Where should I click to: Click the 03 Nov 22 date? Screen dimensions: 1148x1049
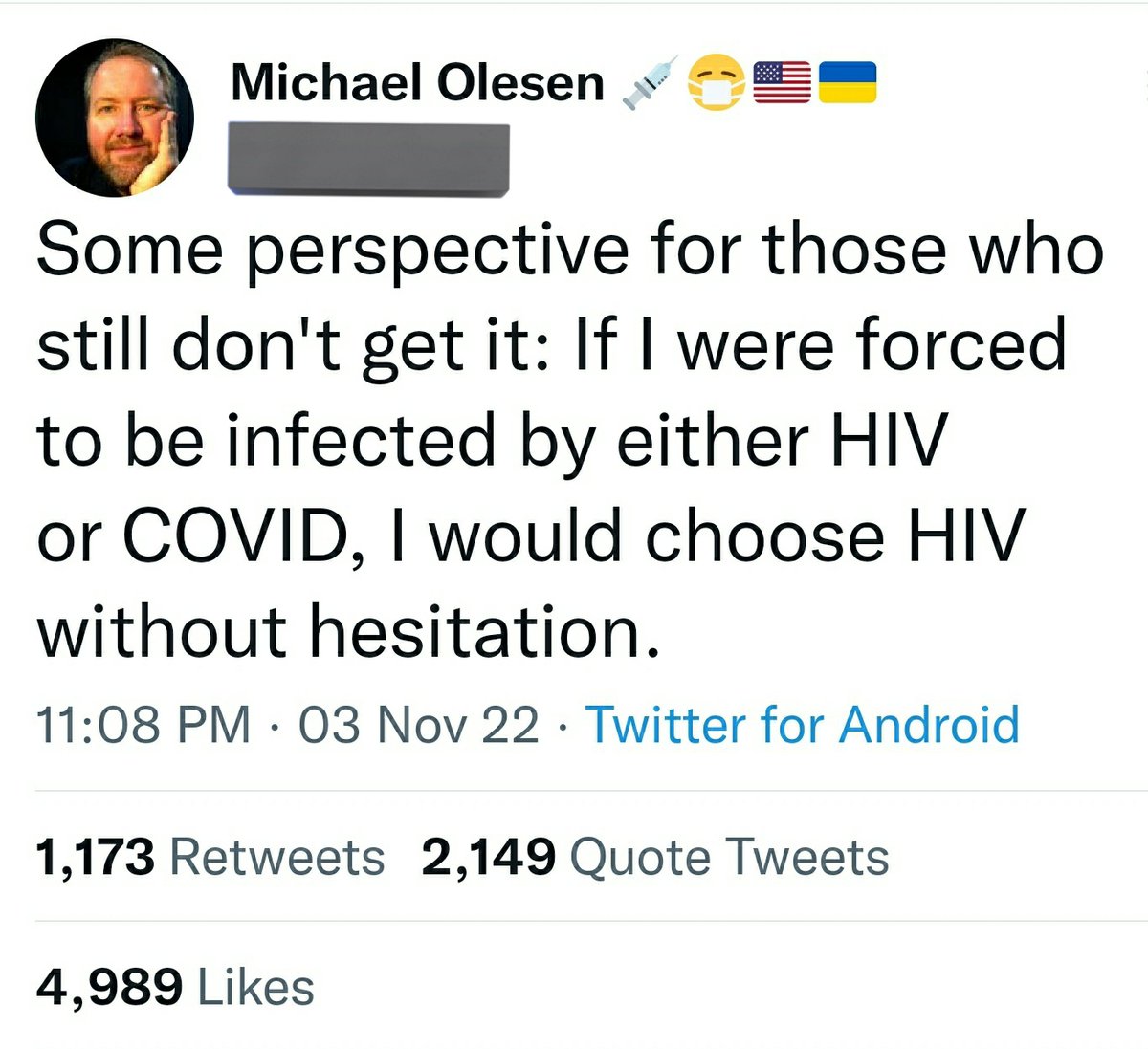click(419, 724)
